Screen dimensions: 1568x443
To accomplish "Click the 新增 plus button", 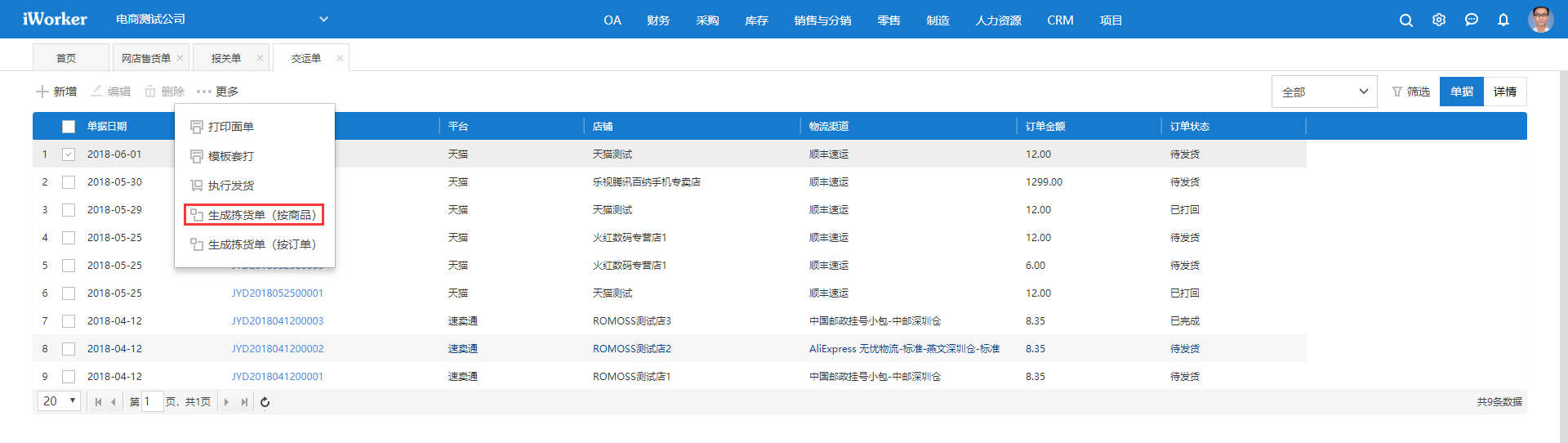I will tap(56, 92).
